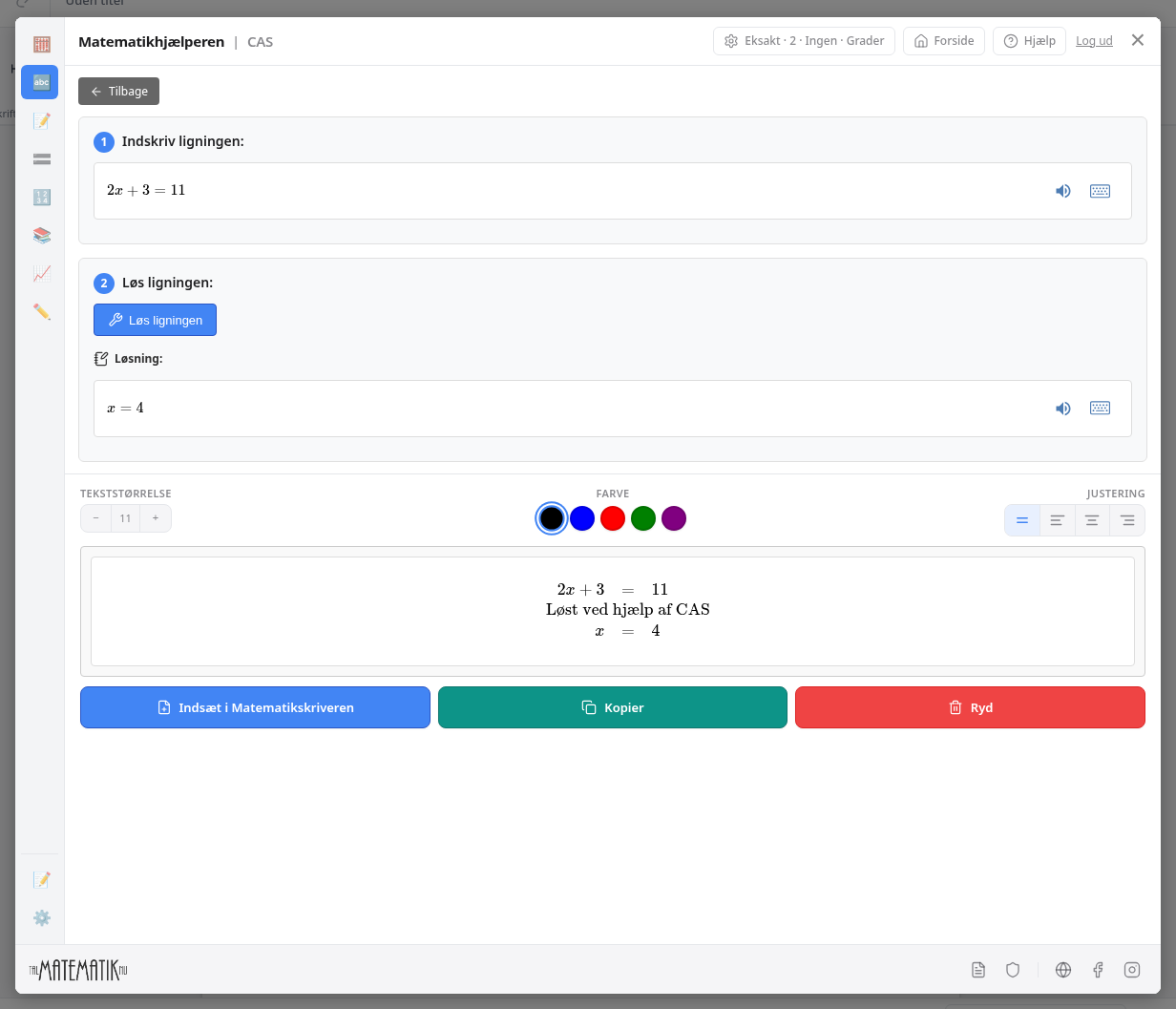The width and height of the screenshot is (1176, 1009).
Task: Choose the blue color swatch
Action: [582, 518]
